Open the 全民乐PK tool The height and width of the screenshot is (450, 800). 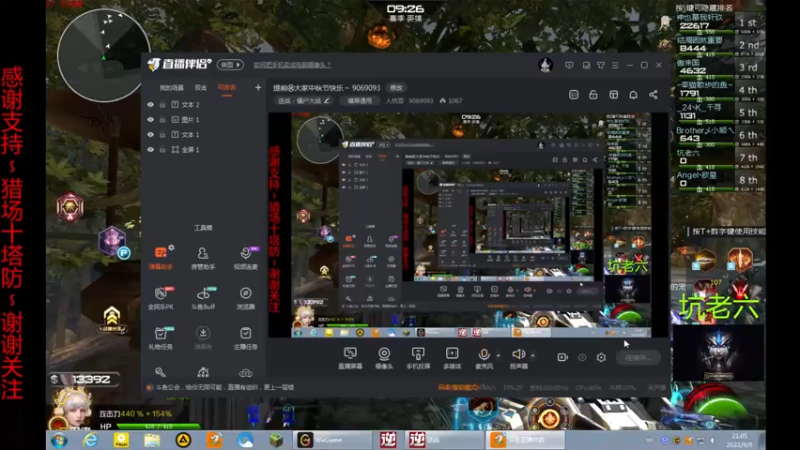(160, 298)
